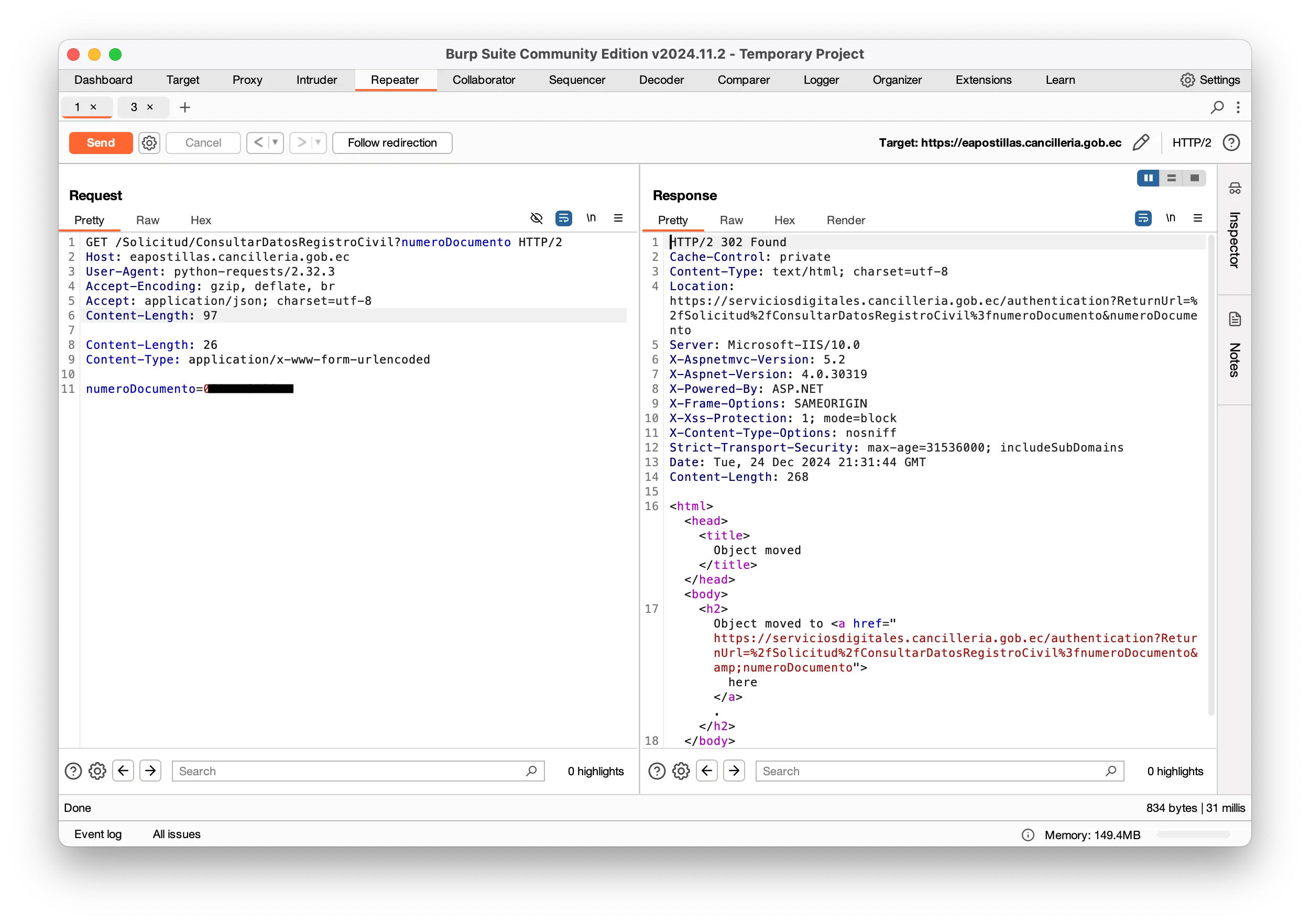This screenshot has width=1310, height=924.
Task: Open the response Render tab
Action: [846, 220]
